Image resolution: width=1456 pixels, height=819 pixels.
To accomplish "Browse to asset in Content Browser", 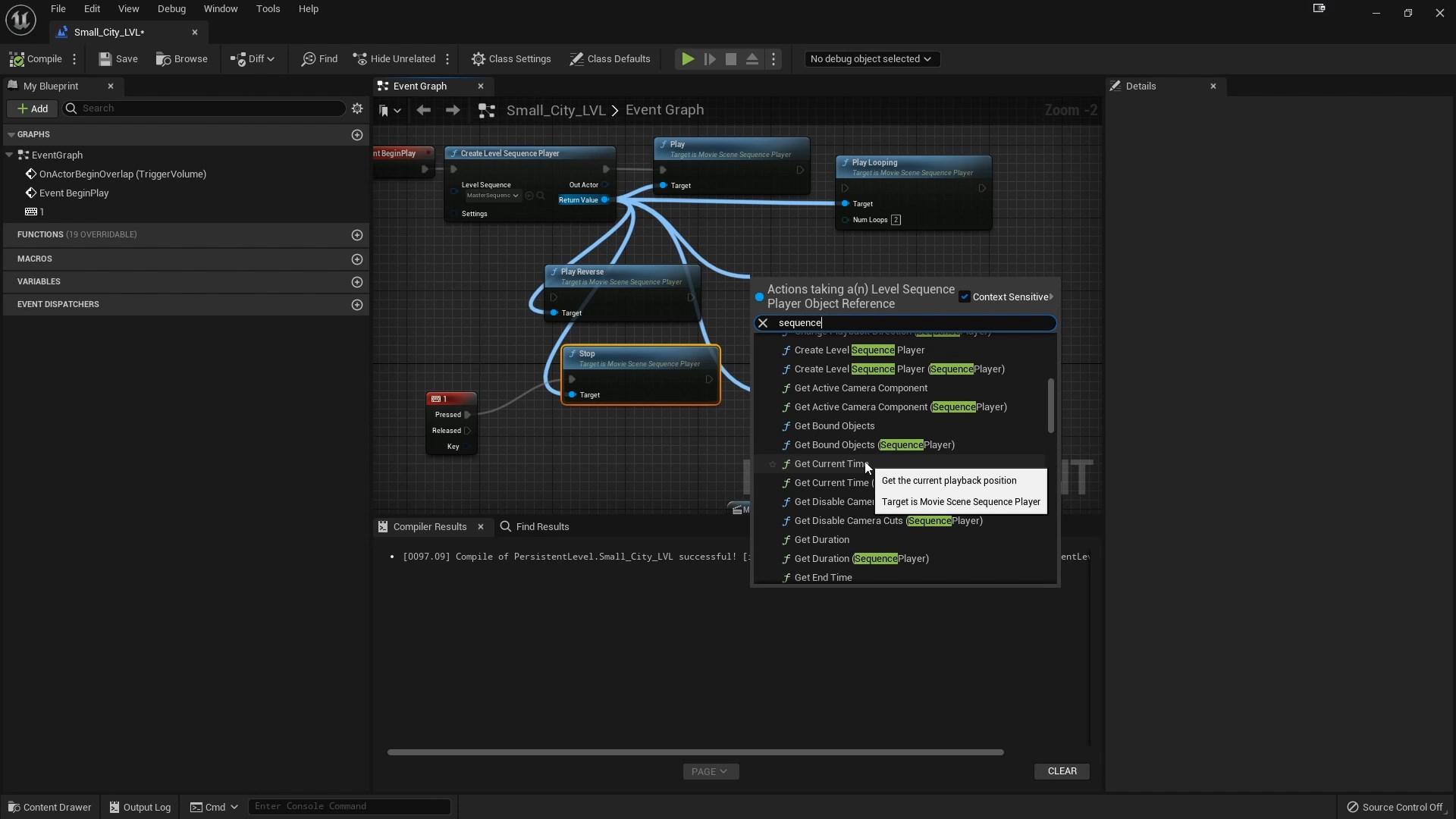I will [x=182, y=59].
